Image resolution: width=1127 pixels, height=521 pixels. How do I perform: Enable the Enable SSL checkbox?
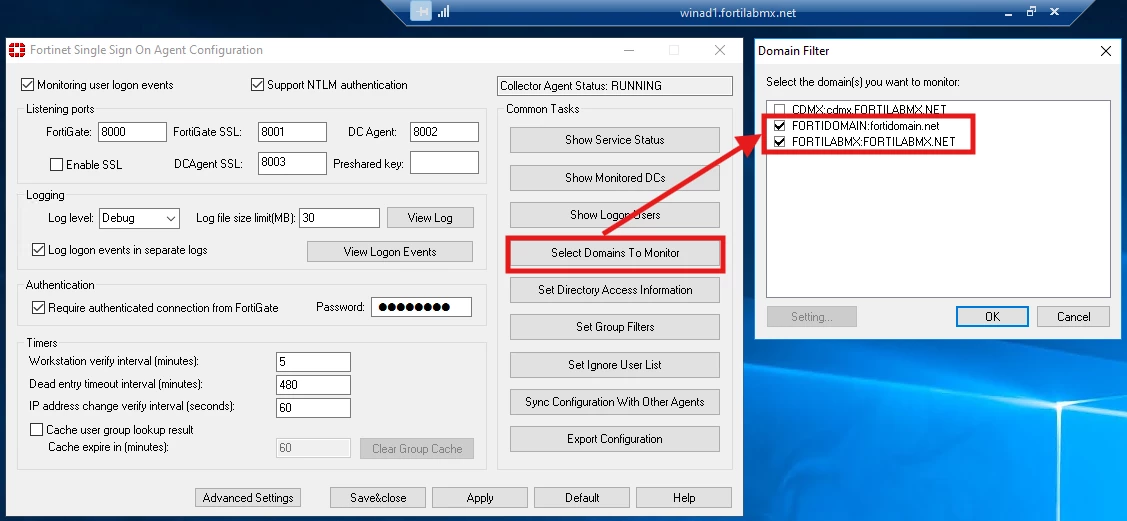(x=57, y=165)
